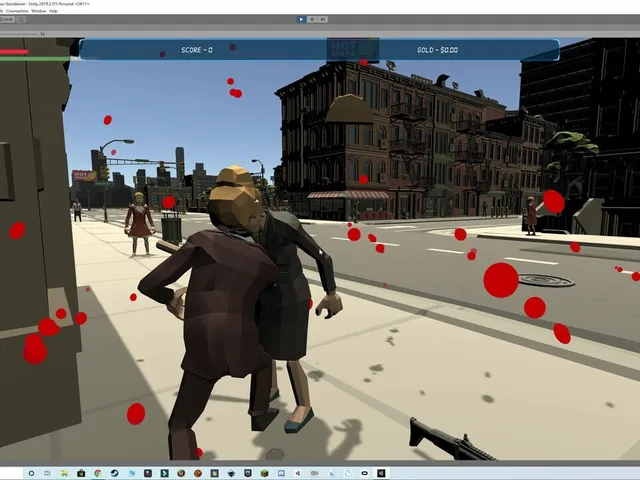
Task: Click the Unity Play button
Action: click(301, 19)
